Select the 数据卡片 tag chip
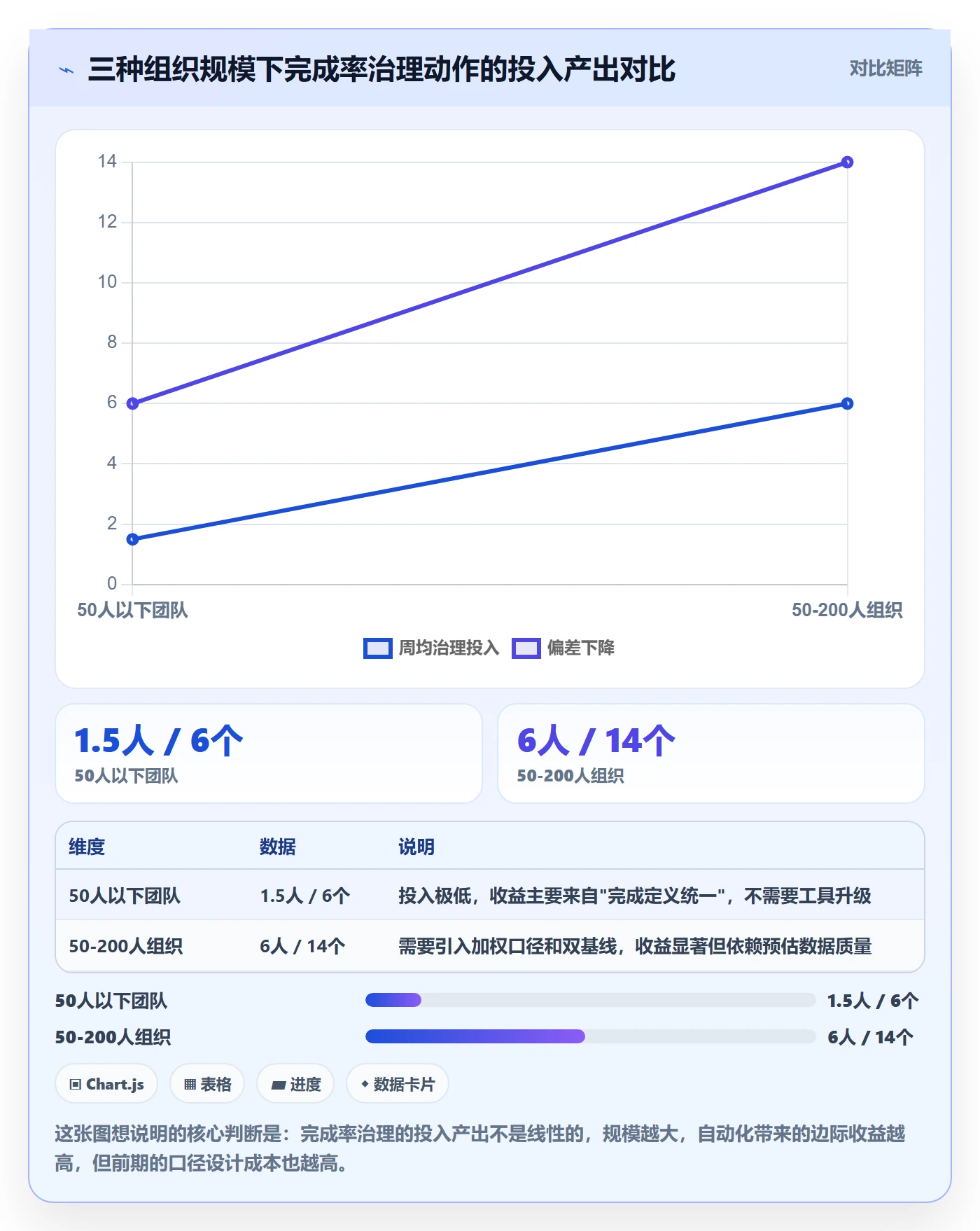This screenshot has height=1231, width=980. [398, 1084]
